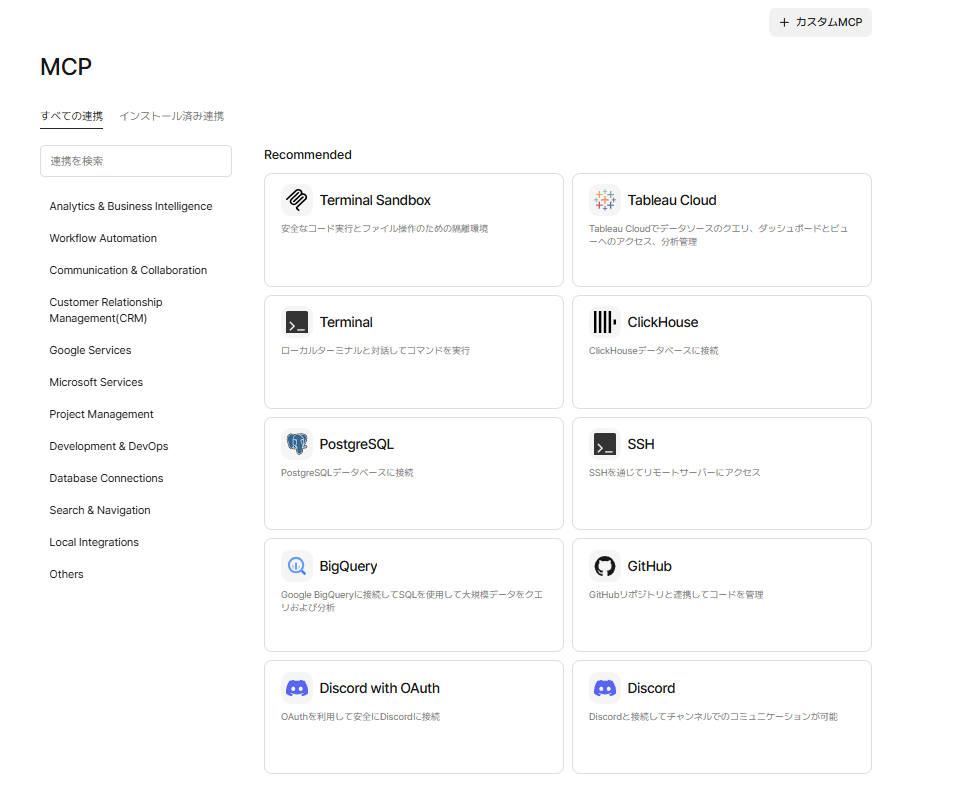
Task: Click the BigQuery magnifier icon
Action: 297,566
